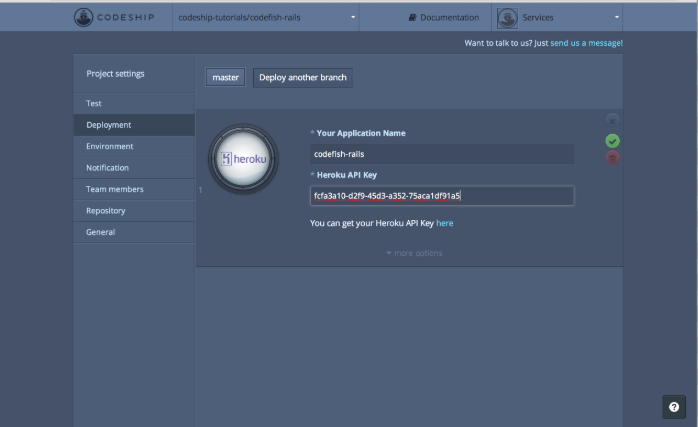Open Team members settings

pyautogui.click(x=134, y=189)
